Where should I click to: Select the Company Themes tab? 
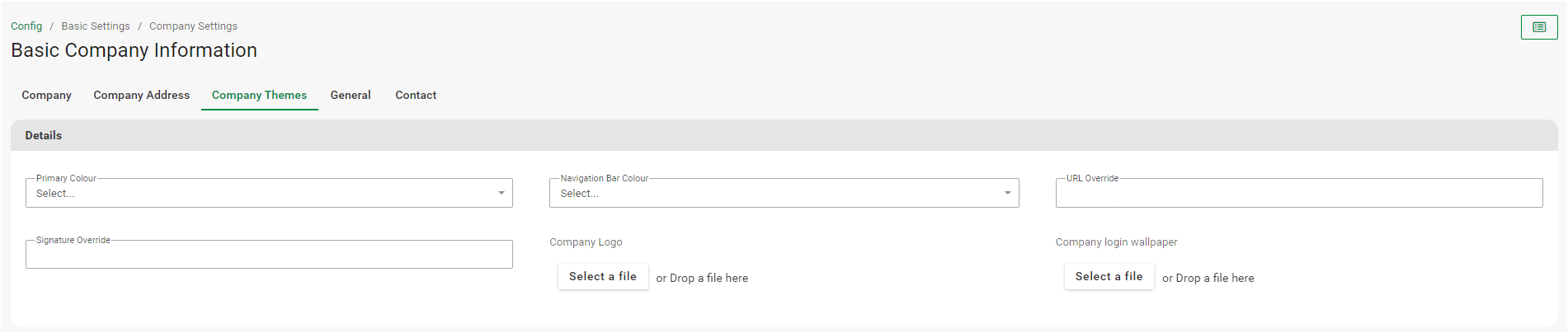click(259, 96)
